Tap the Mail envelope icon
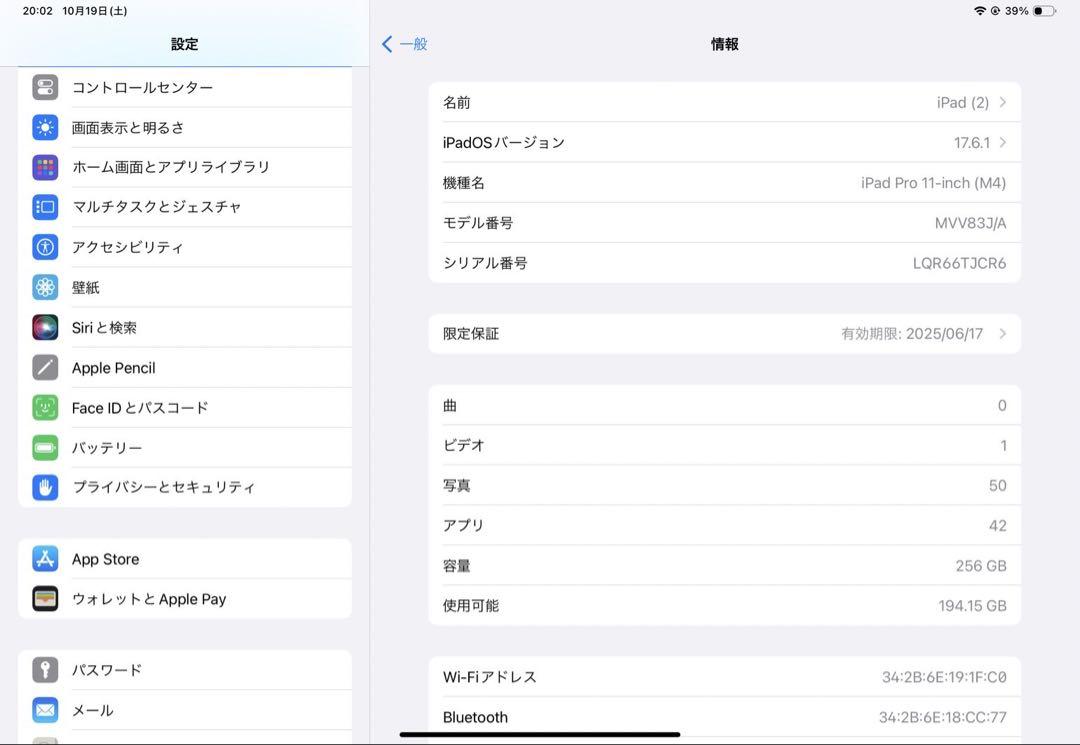This screenshot has width=1080, height=745. tap(45, 710)
